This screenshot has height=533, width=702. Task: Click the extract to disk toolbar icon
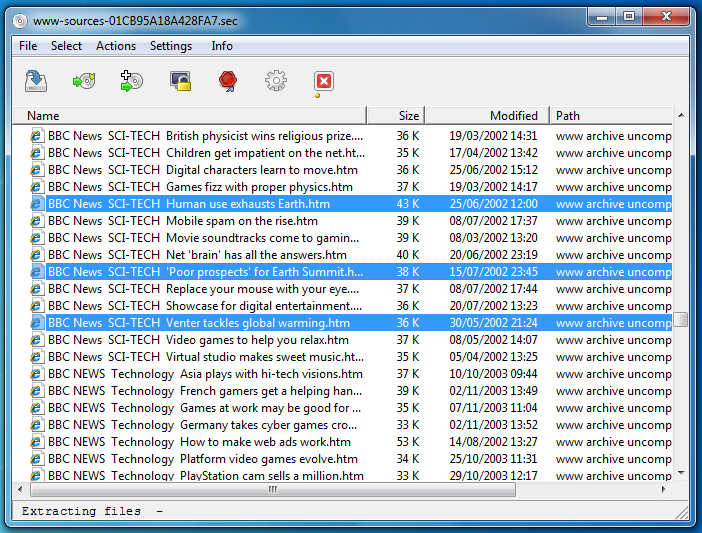pos(36,81)
